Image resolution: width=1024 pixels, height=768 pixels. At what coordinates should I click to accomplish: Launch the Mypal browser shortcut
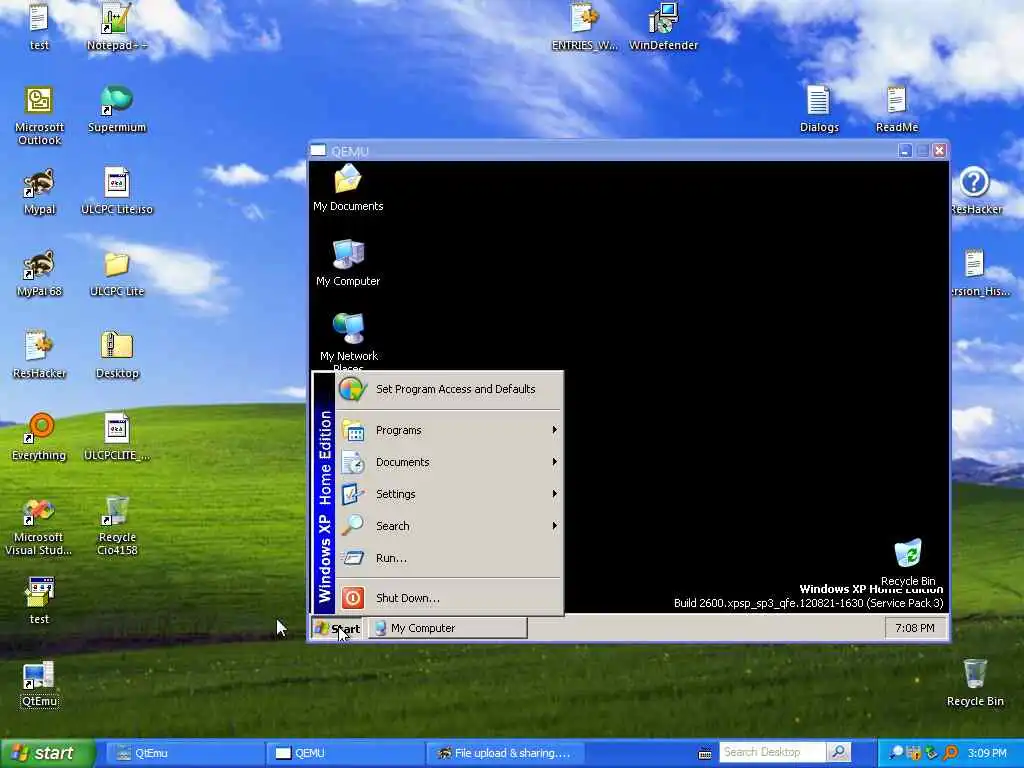pos(39,191)
